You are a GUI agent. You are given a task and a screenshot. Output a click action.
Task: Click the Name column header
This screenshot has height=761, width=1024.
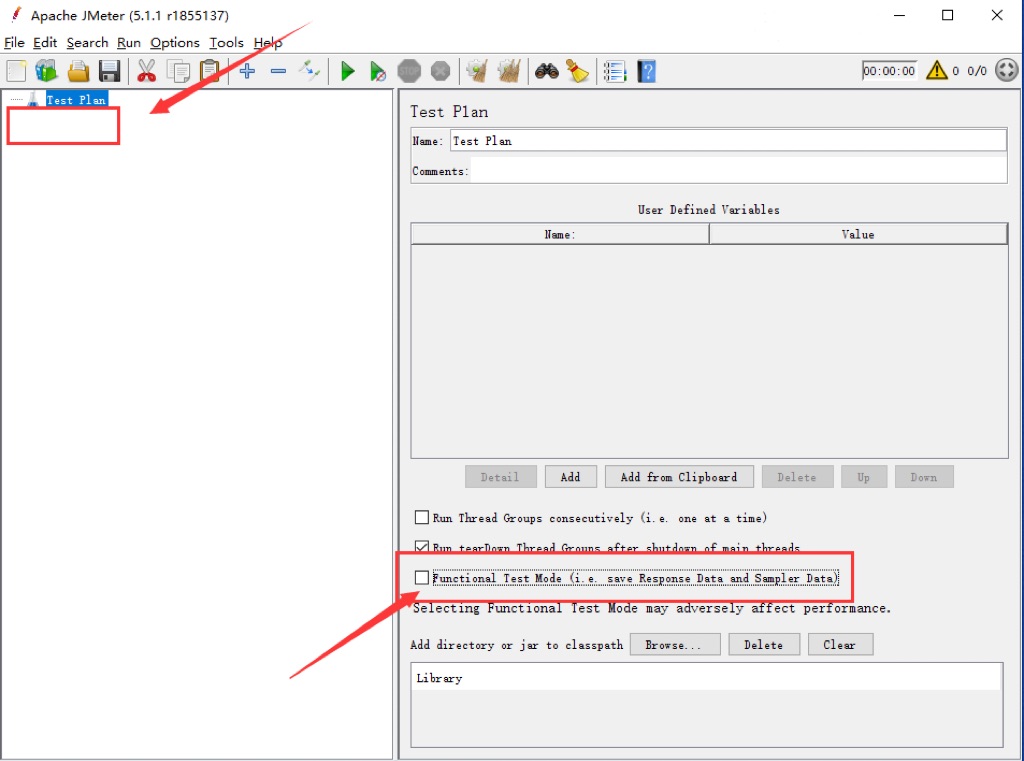[560, 234]
